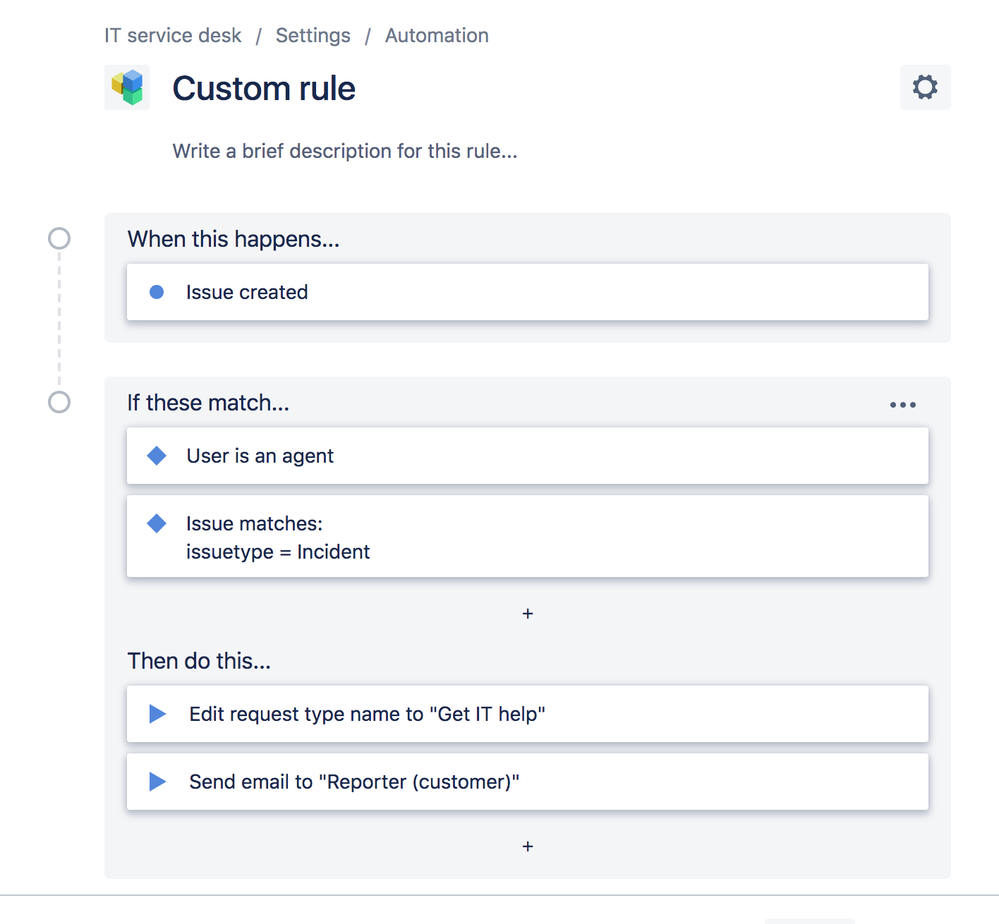Expand the Issue created trigger card
This screenshot has width=999, height=924.
527,291
